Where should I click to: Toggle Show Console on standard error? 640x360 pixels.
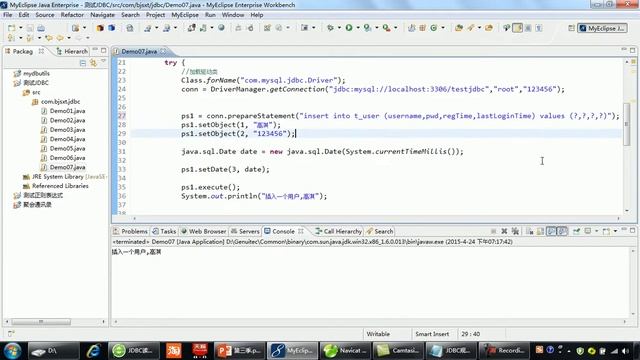click(562, 231)
